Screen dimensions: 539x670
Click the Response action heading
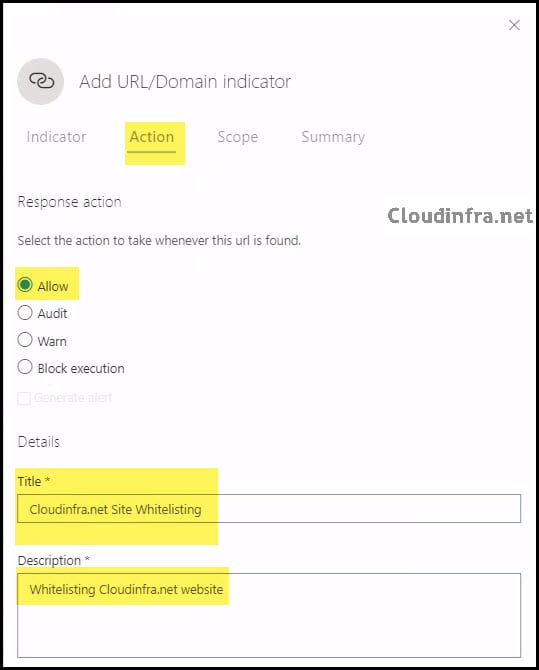pos(69,202)
